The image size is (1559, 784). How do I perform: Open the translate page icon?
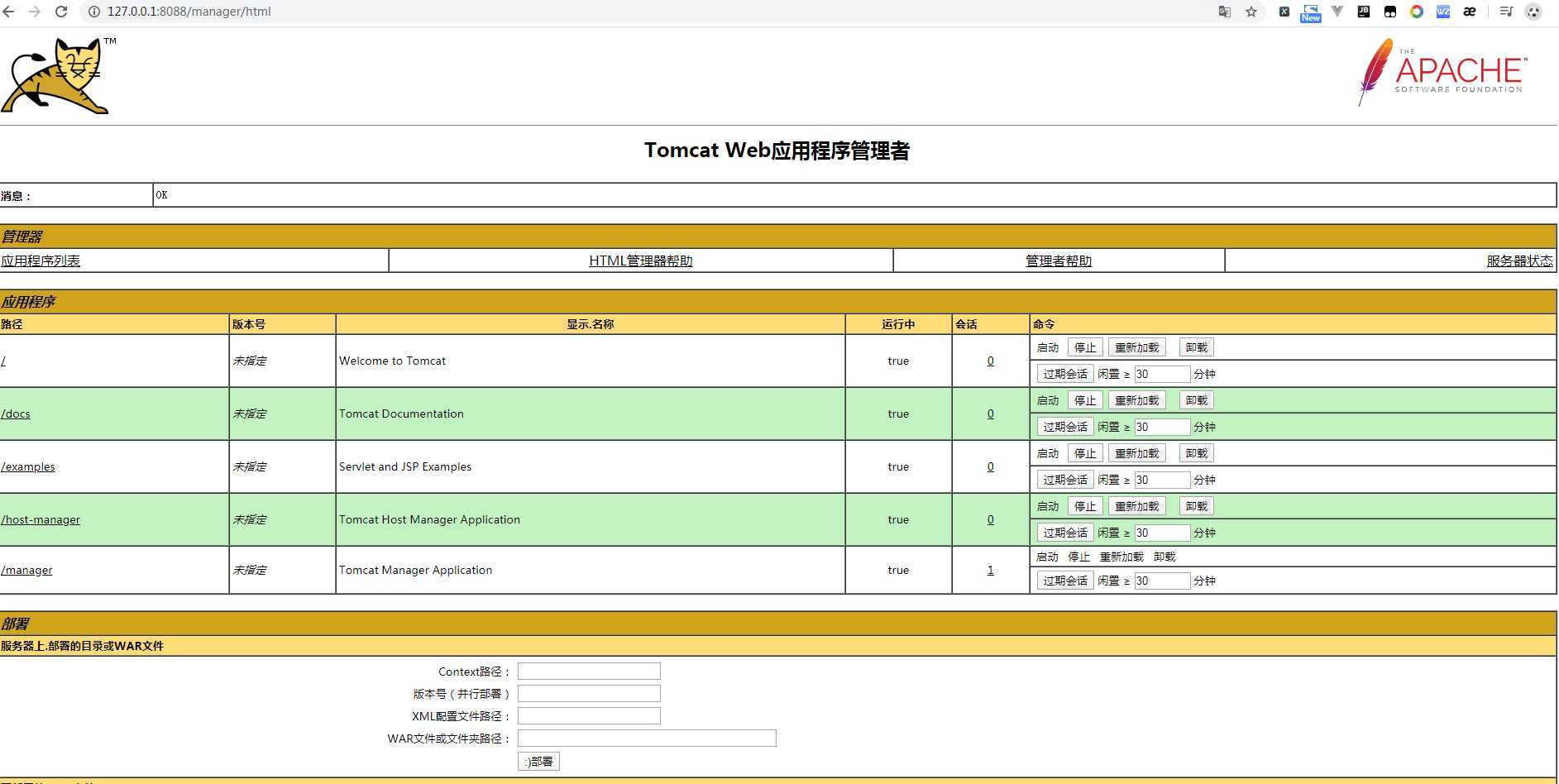1225,12
